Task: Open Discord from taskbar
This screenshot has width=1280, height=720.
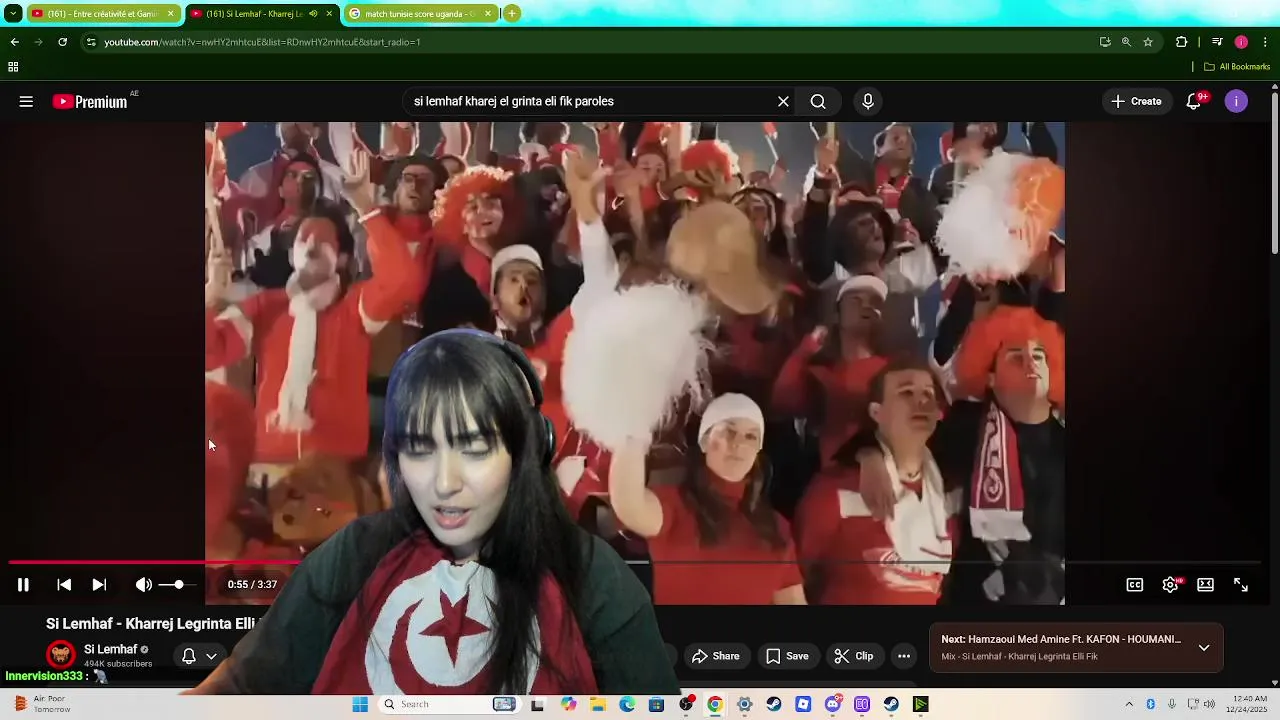Action: 833,705
